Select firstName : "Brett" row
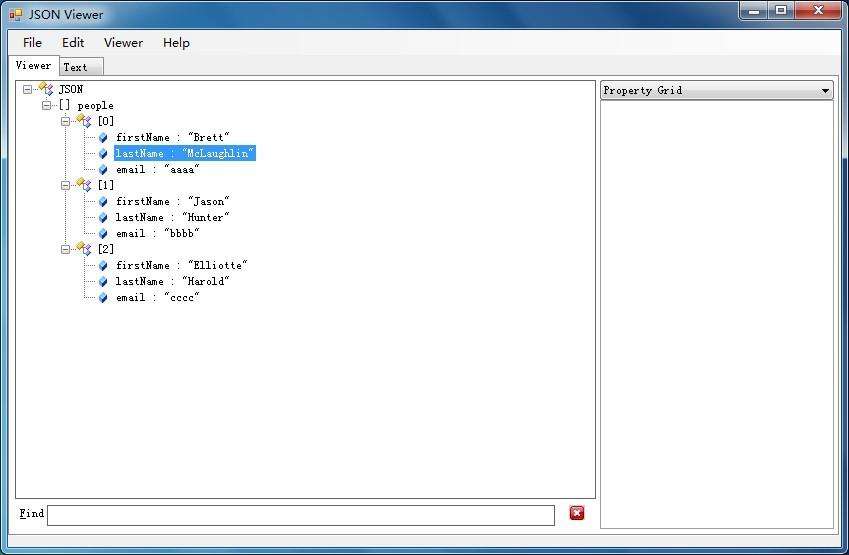Image resolution: width=849 pixels, height=555 pixels. click(172, 138)
